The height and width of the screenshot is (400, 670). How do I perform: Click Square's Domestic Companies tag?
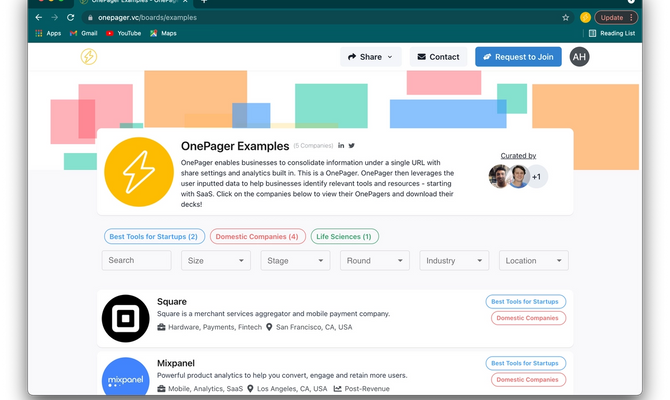[528, 318]
